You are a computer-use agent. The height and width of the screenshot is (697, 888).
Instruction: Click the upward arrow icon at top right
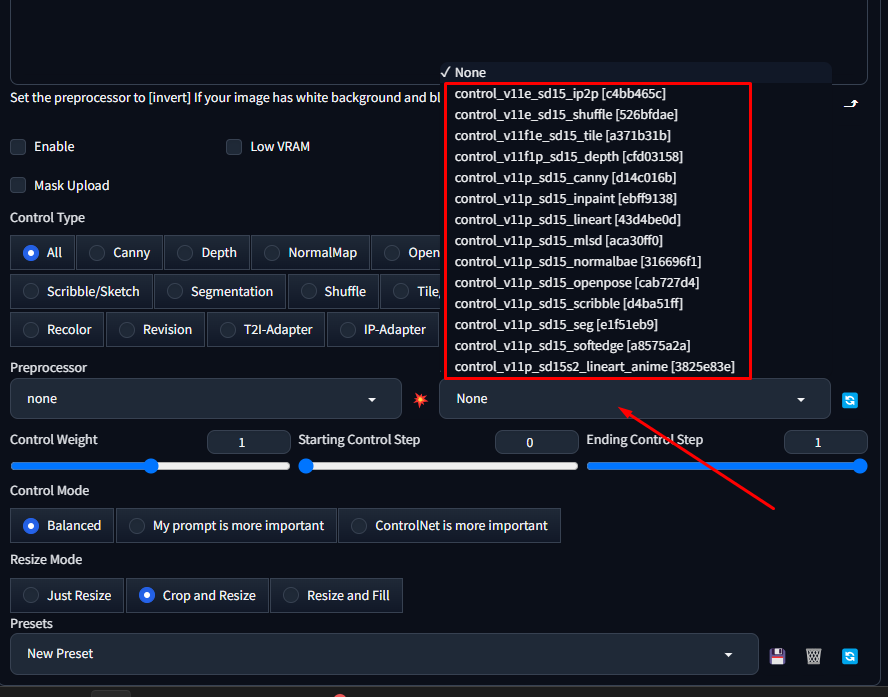pyautogui.click(x=851, y=103)
